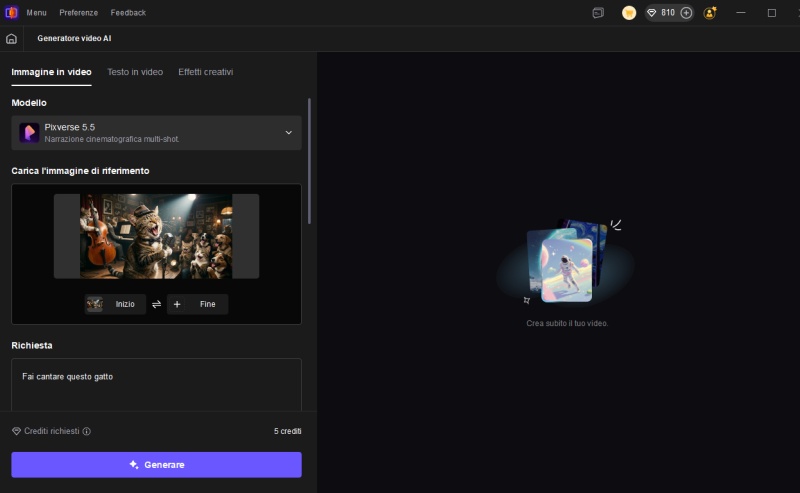Image resolution: width=800 pixels, height=493 pixels.
Task: Expand the Modello dropdown chevron
Action: tap(288, 133)
